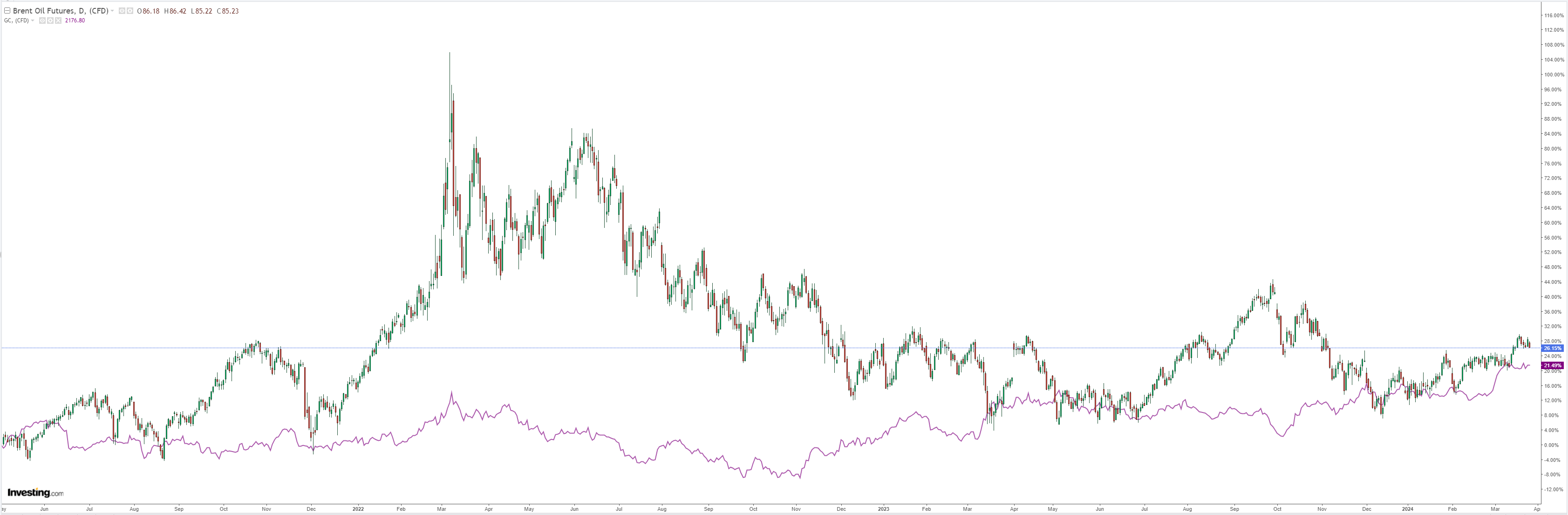
Task: Remove the GC overlay with the X icon
Action: [x=58, y=21]
